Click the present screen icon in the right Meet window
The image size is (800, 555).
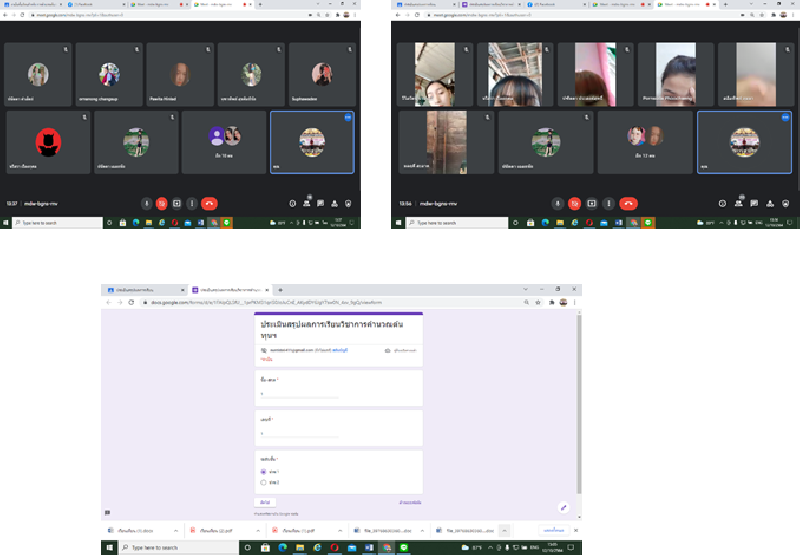[x=591, y=203]
